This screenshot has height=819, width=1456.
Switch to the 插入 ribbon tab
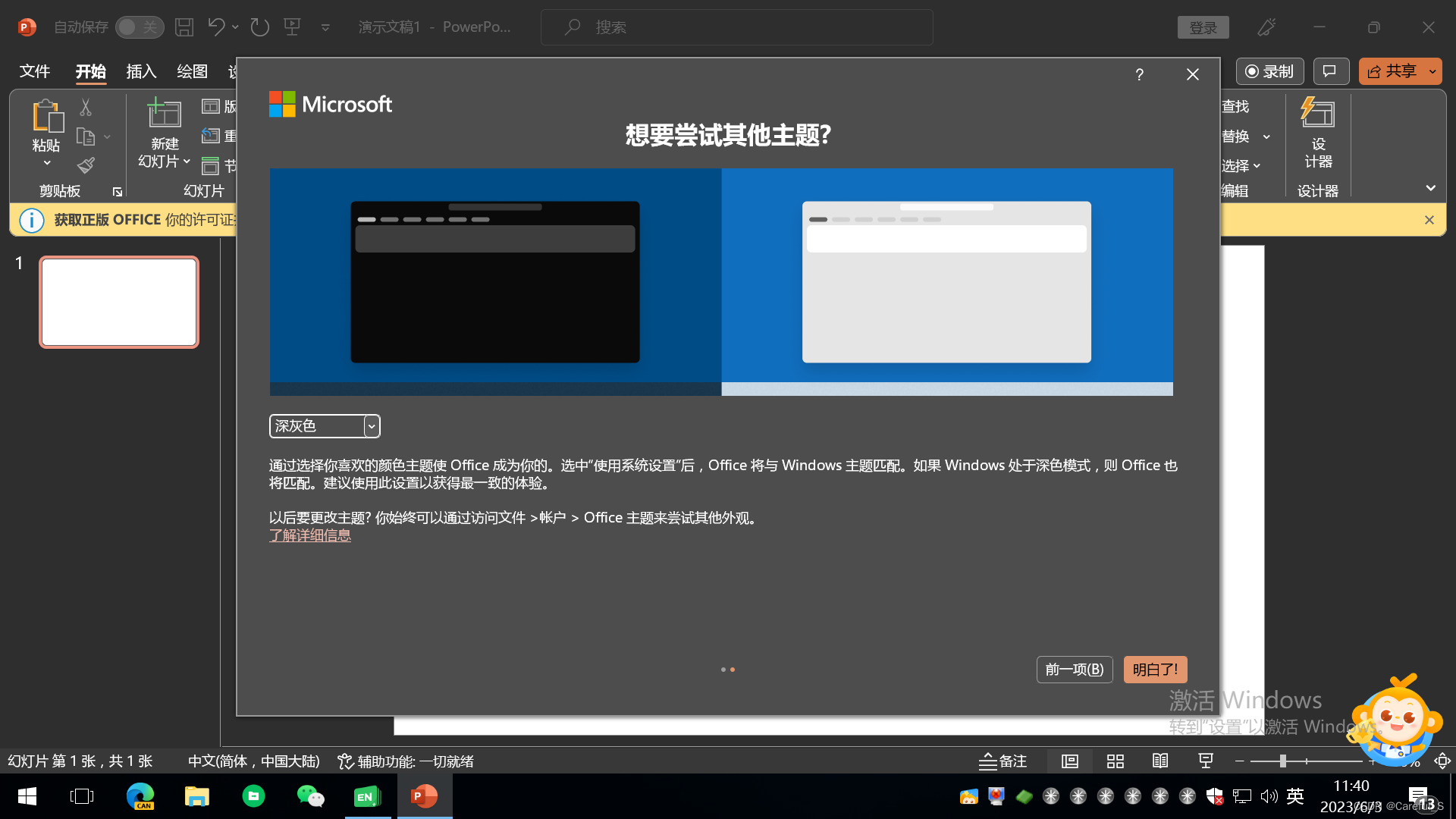pyautogui.click(x=141, y=71)
